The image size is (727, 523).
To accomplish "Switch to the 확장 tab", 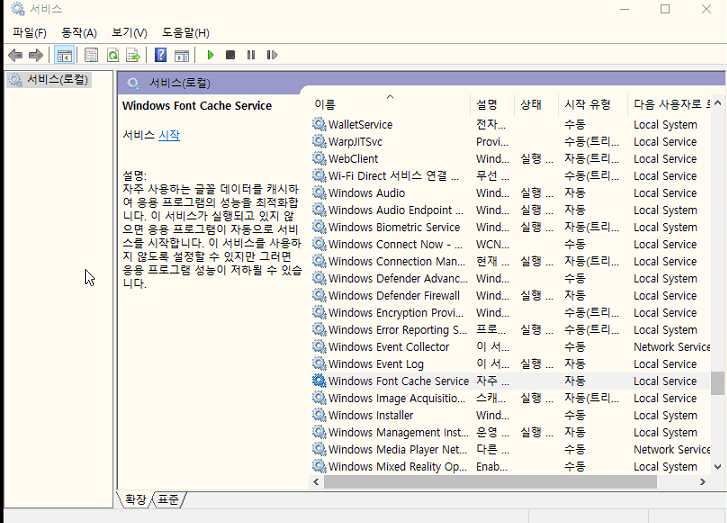I will coord(135,499).
